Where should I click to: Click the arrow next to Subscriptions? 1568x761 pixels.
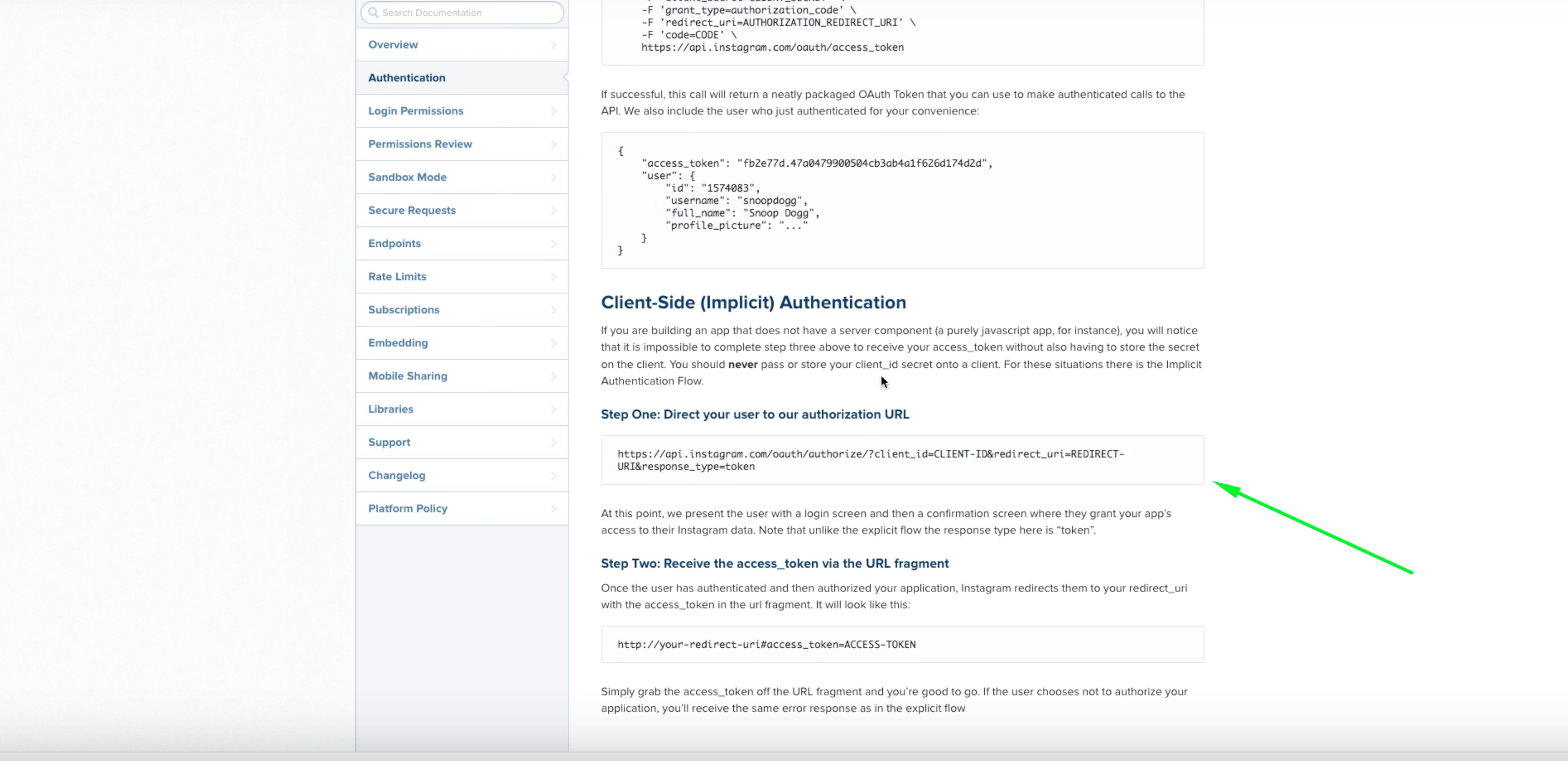click(553, 309)
